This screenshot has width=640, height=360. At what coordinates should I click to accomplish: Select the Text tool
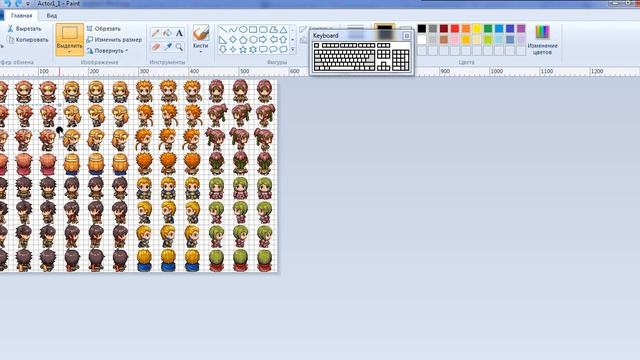tap(179, 33)
